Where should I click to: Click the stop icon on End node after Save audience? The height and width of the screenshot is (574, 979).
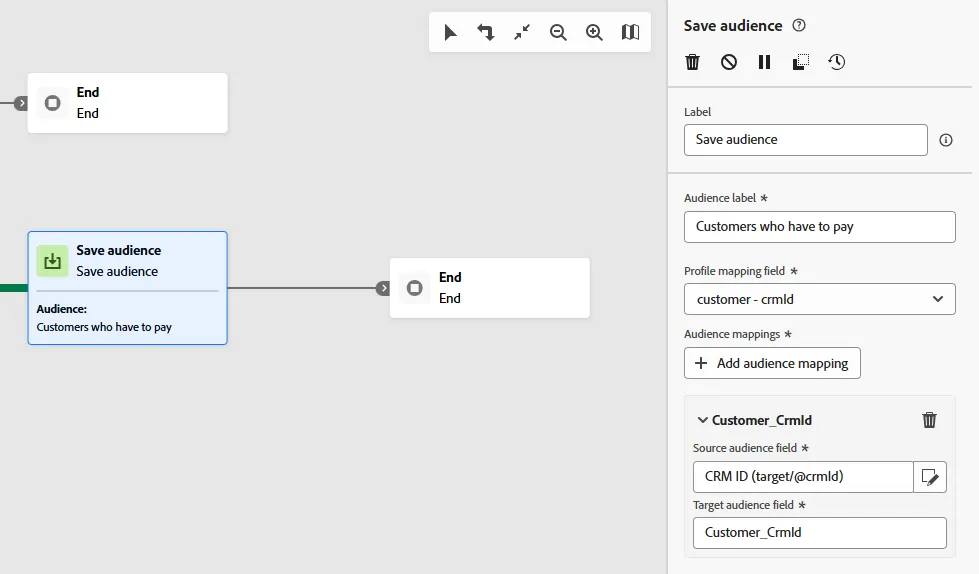coord(415,288)
